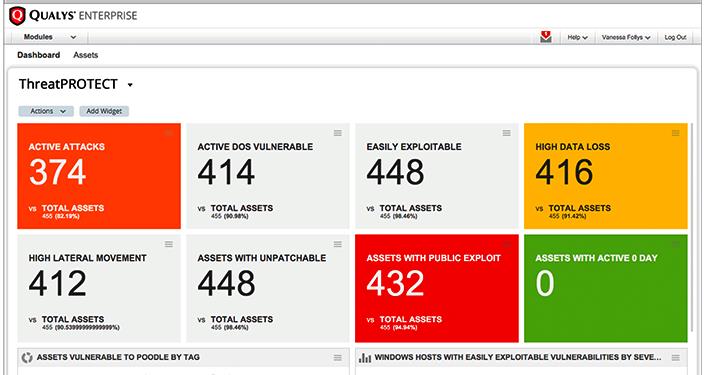Open High Data Loss widget menu icon

point(675,133)
